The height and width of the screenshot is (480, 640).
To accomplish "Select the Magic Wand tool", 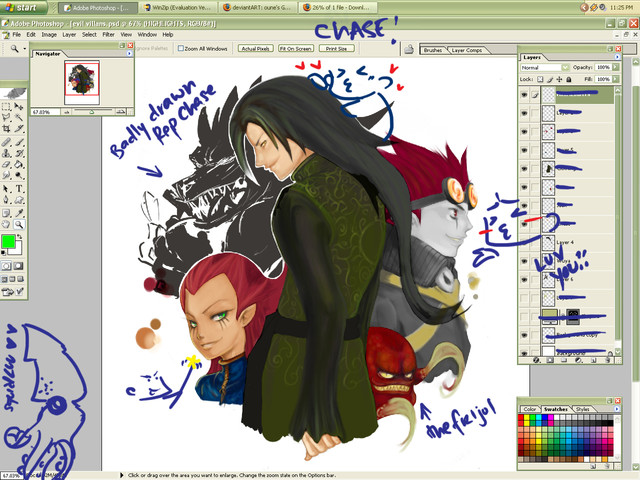I will click(x=19, y=118).
